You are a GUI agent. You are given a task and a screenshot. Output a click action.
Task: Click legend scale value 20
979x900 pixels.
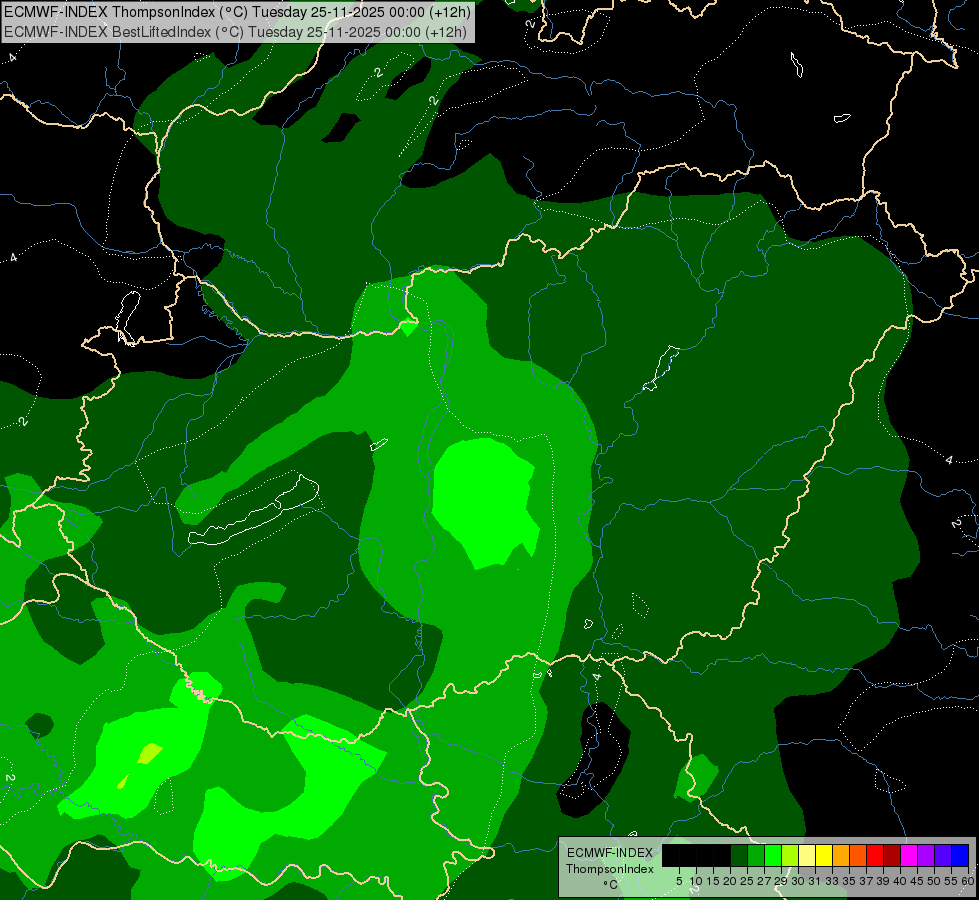point(730,881)
